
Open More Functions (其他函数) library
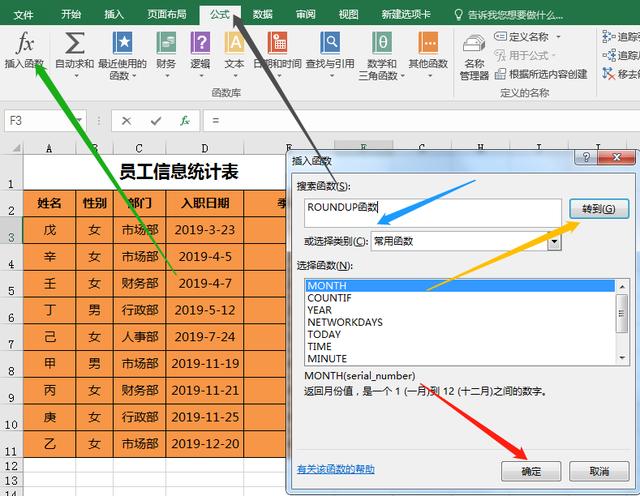428,55
